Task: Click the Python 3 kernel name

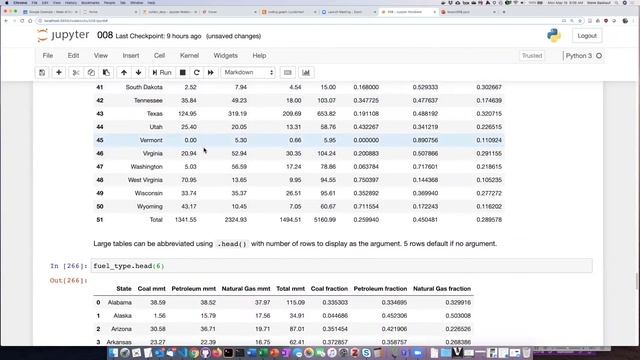Action: coord(579,56)
